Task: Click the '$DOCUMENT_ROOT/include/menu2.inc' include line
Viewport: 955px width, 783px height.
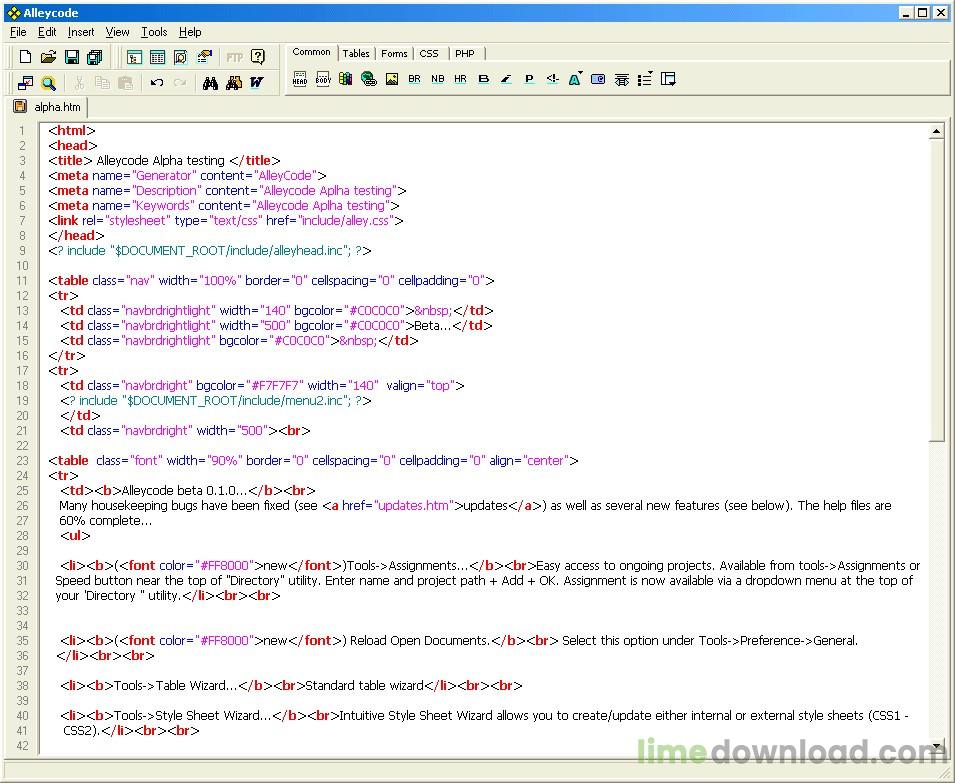Action: pyautogui.click(x=216, y=401)
